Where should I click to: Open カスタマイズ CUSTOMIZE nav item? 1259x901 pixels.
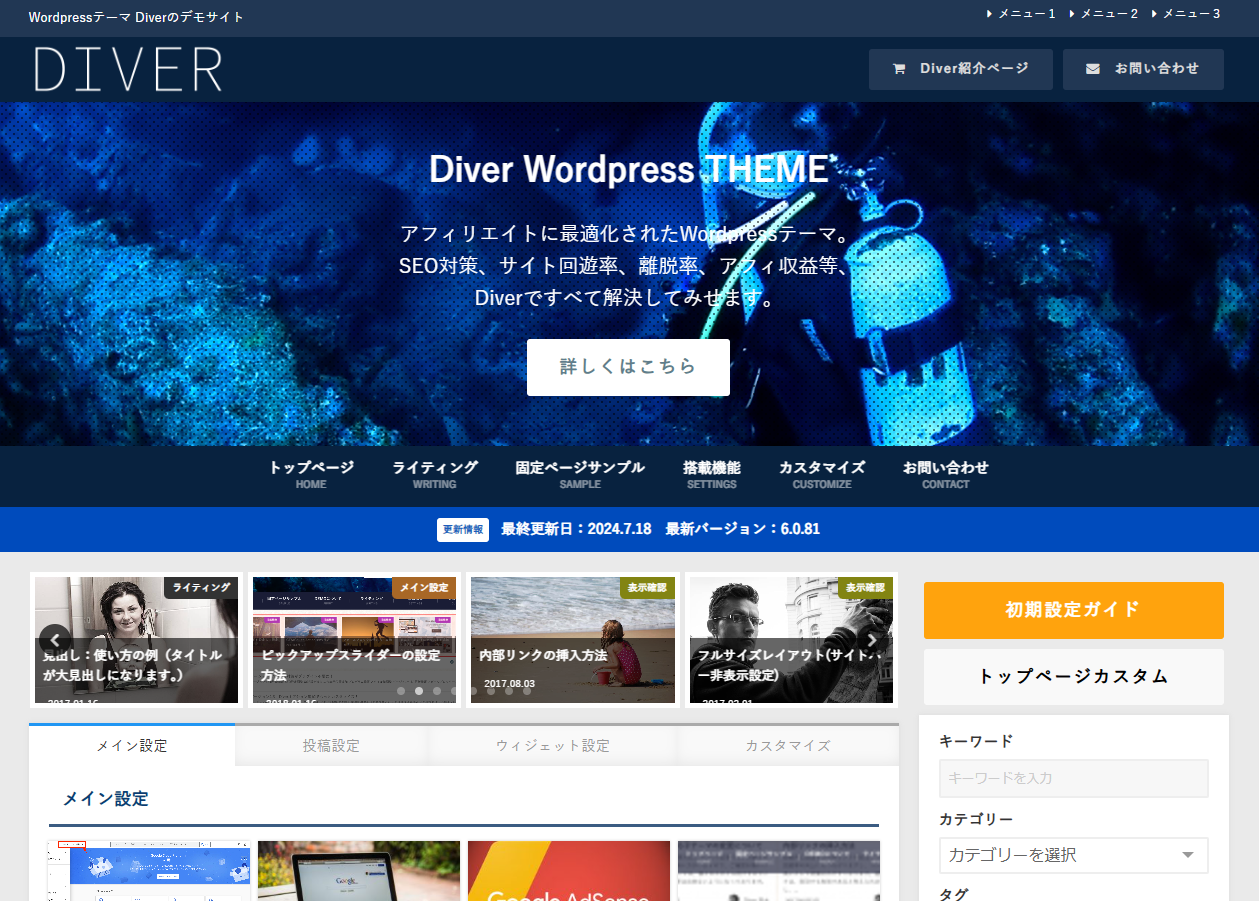click(x=822, y=474)
